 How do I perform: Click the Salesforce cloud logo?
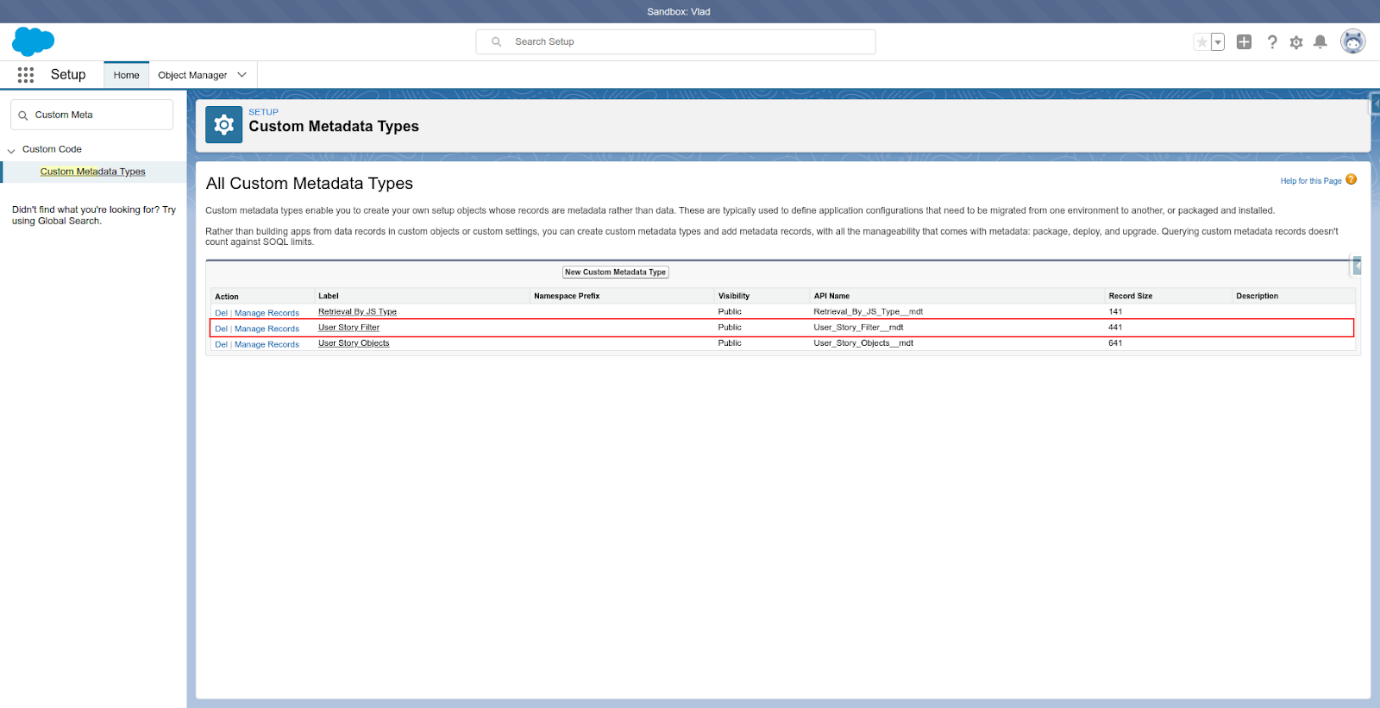[x=33, y=41]
